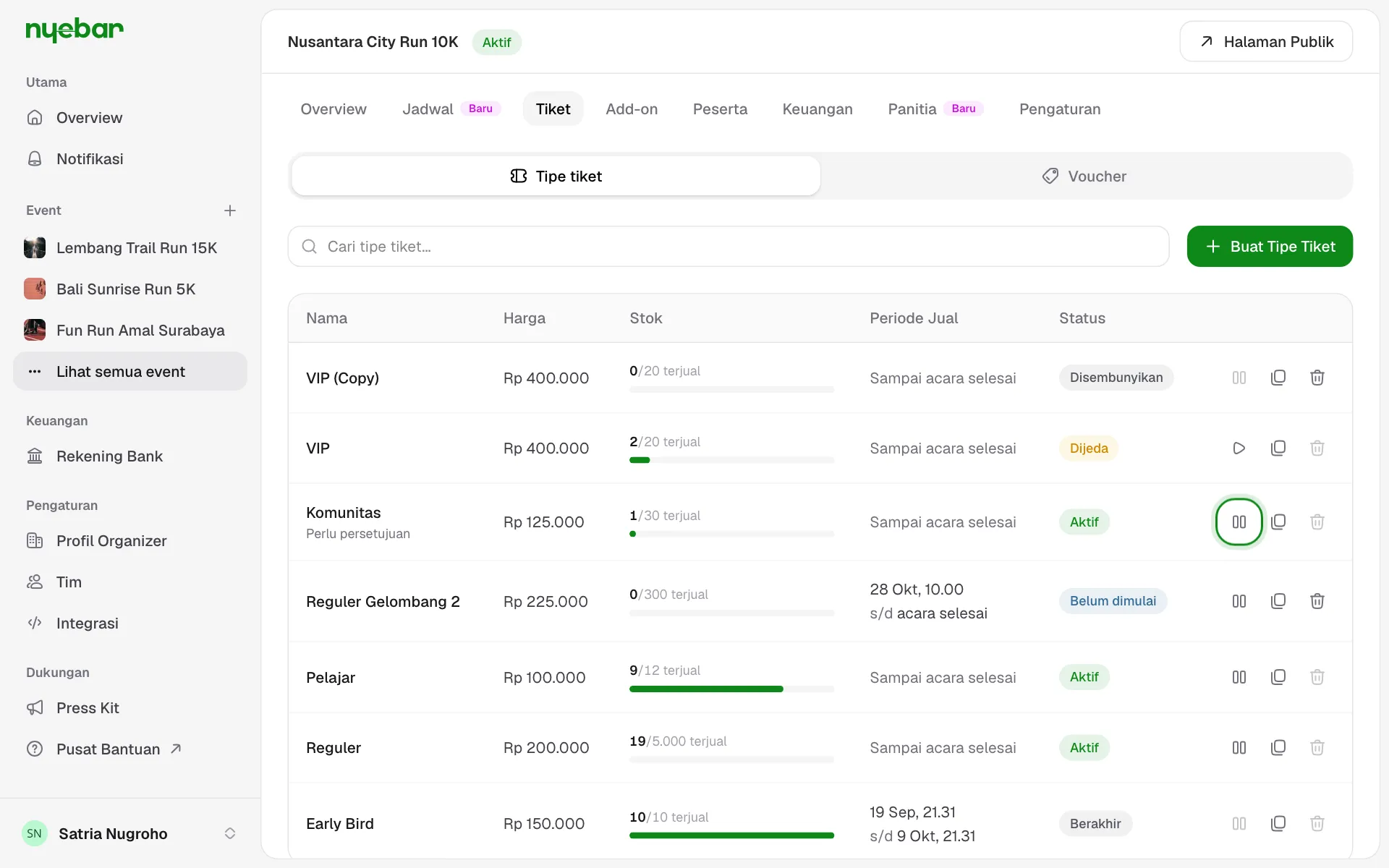Open the Tim page

[x=130, y=582]
